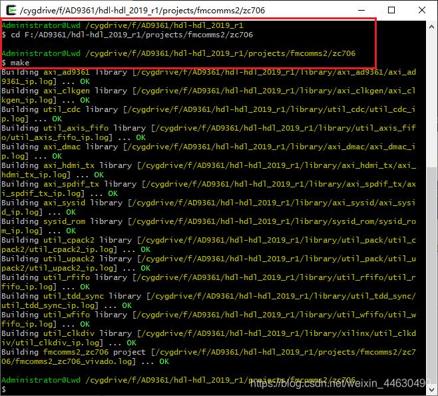Click the OK after util_clkdiv_ip.log
This screenshot has height=396, width=438.
131,343
